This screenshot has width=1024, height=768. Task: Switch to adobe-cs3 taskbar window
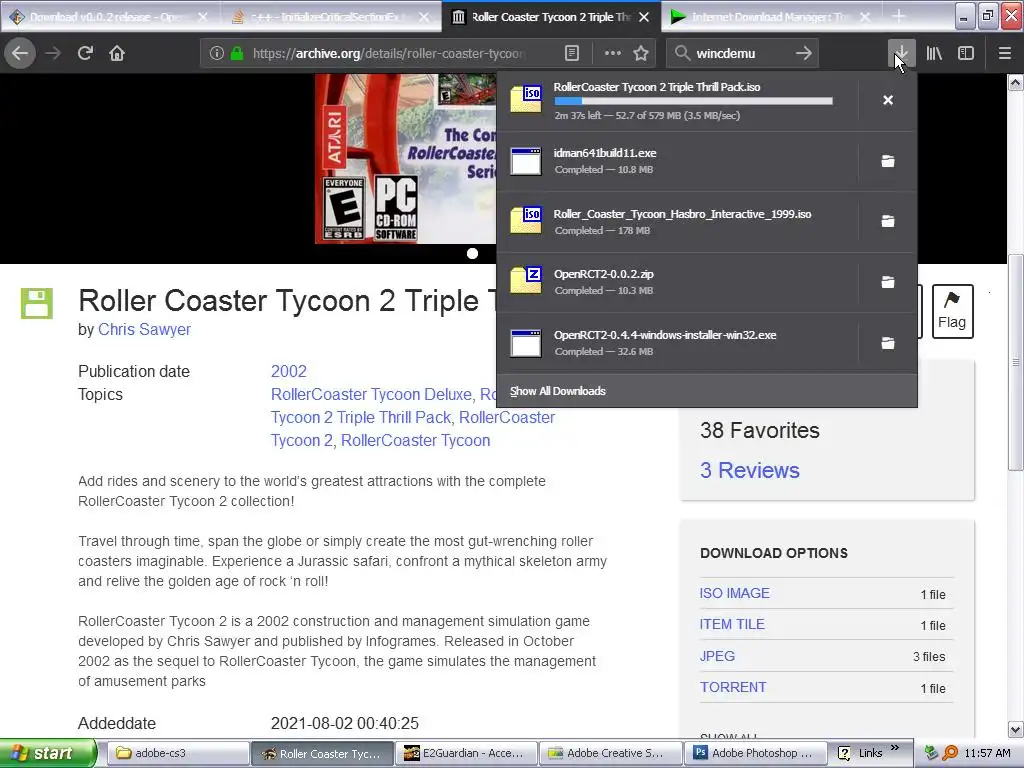177,753
